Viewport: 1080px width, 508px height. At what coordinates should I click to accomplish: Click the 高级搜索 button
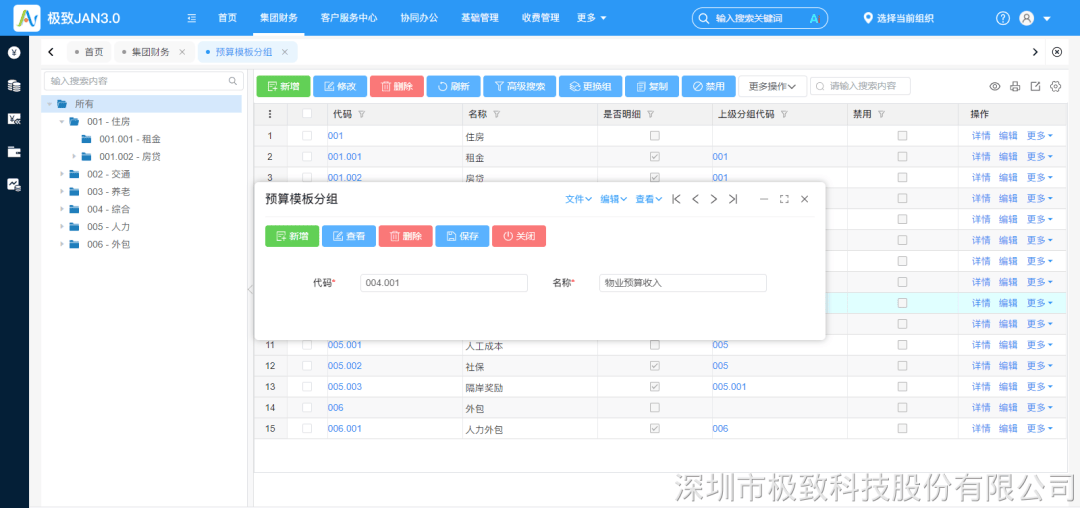coord(519,86)
